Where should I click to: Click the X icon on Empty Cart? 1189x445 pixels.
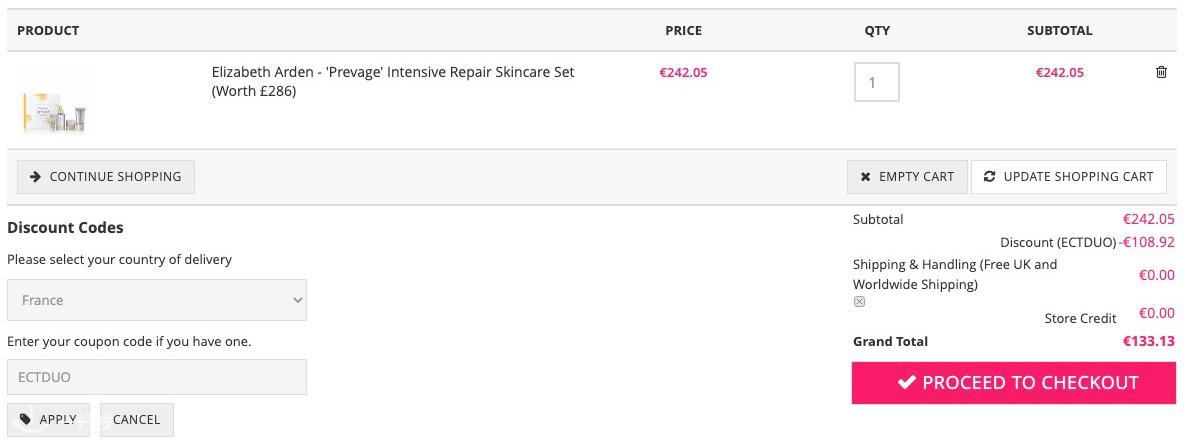click(x=865, y=177)
